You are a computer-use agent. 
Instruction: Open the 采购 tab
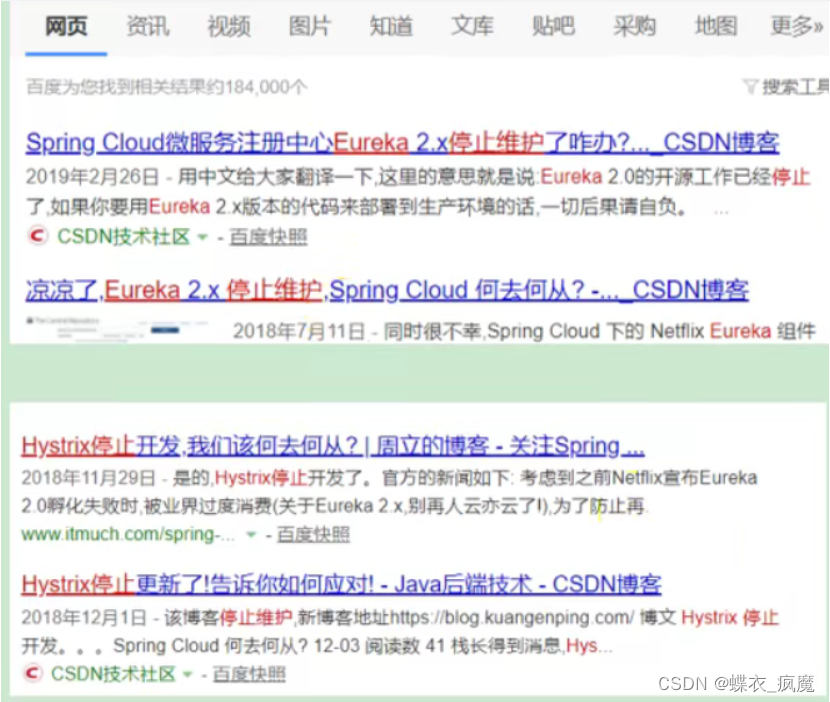click(x=635, y=26)
